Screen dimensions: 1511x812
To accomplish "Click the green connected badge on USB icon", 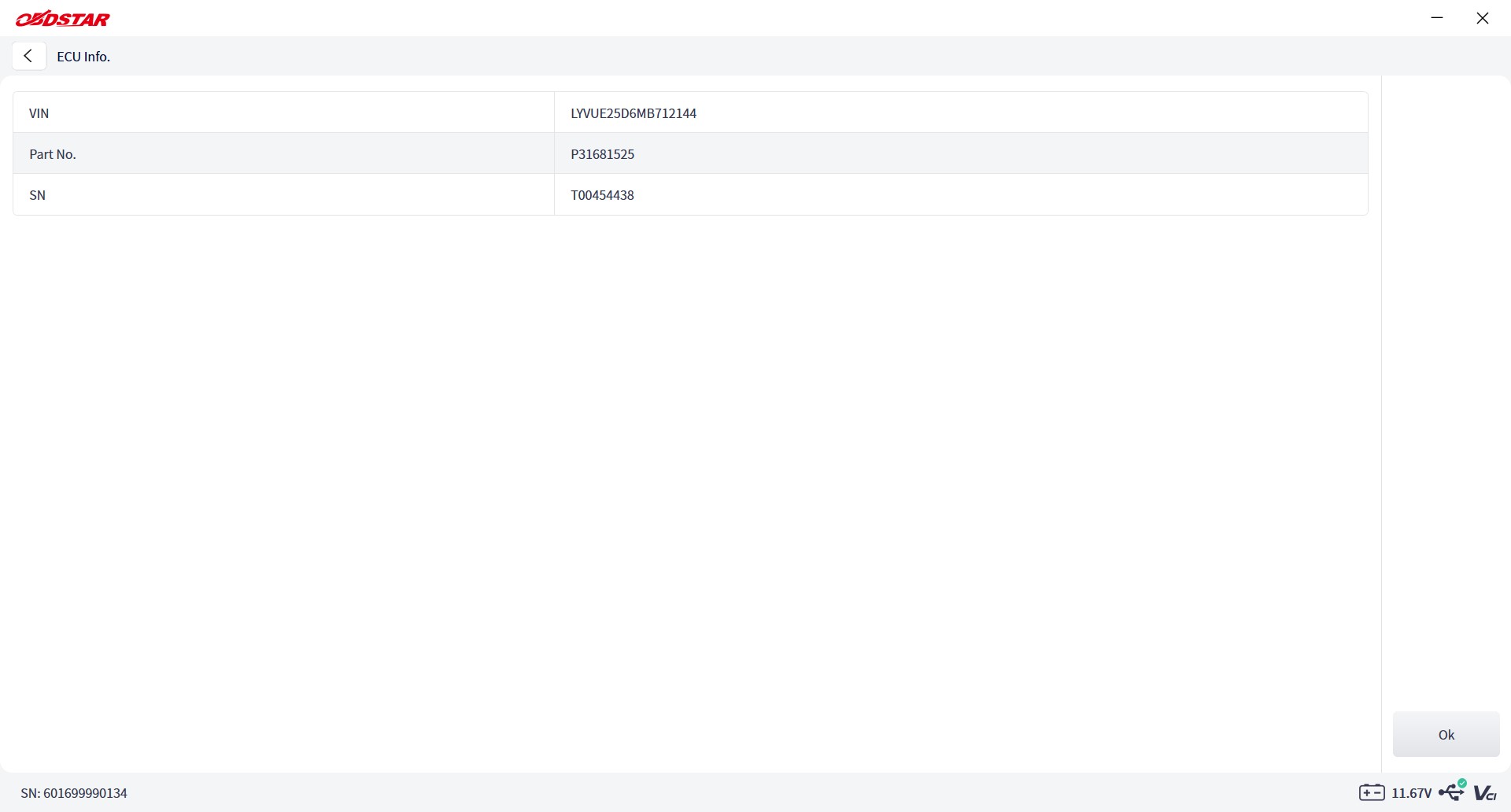I will 1462,783.
